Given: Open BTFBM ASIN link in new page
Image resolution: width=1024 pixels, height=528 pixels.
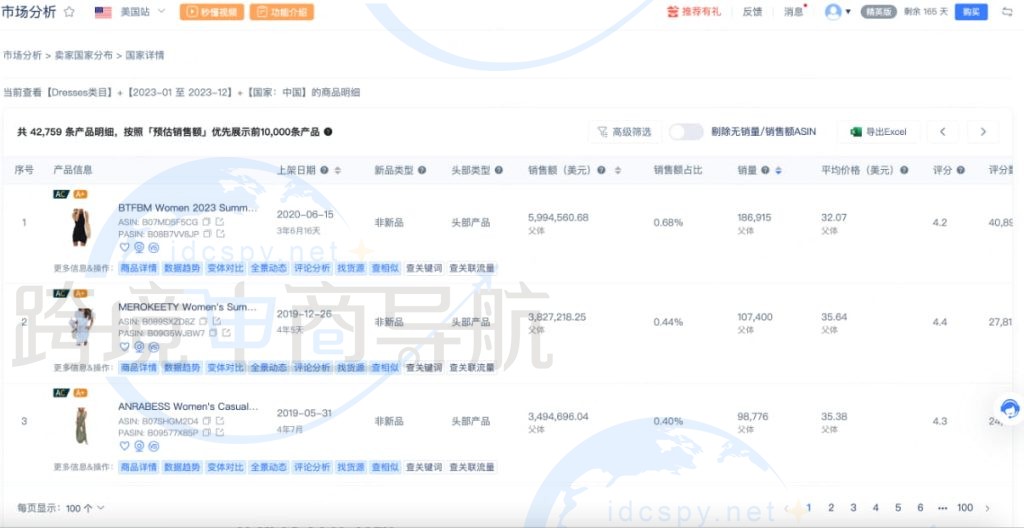Looking at the screenshot, I should coord(219,222).
